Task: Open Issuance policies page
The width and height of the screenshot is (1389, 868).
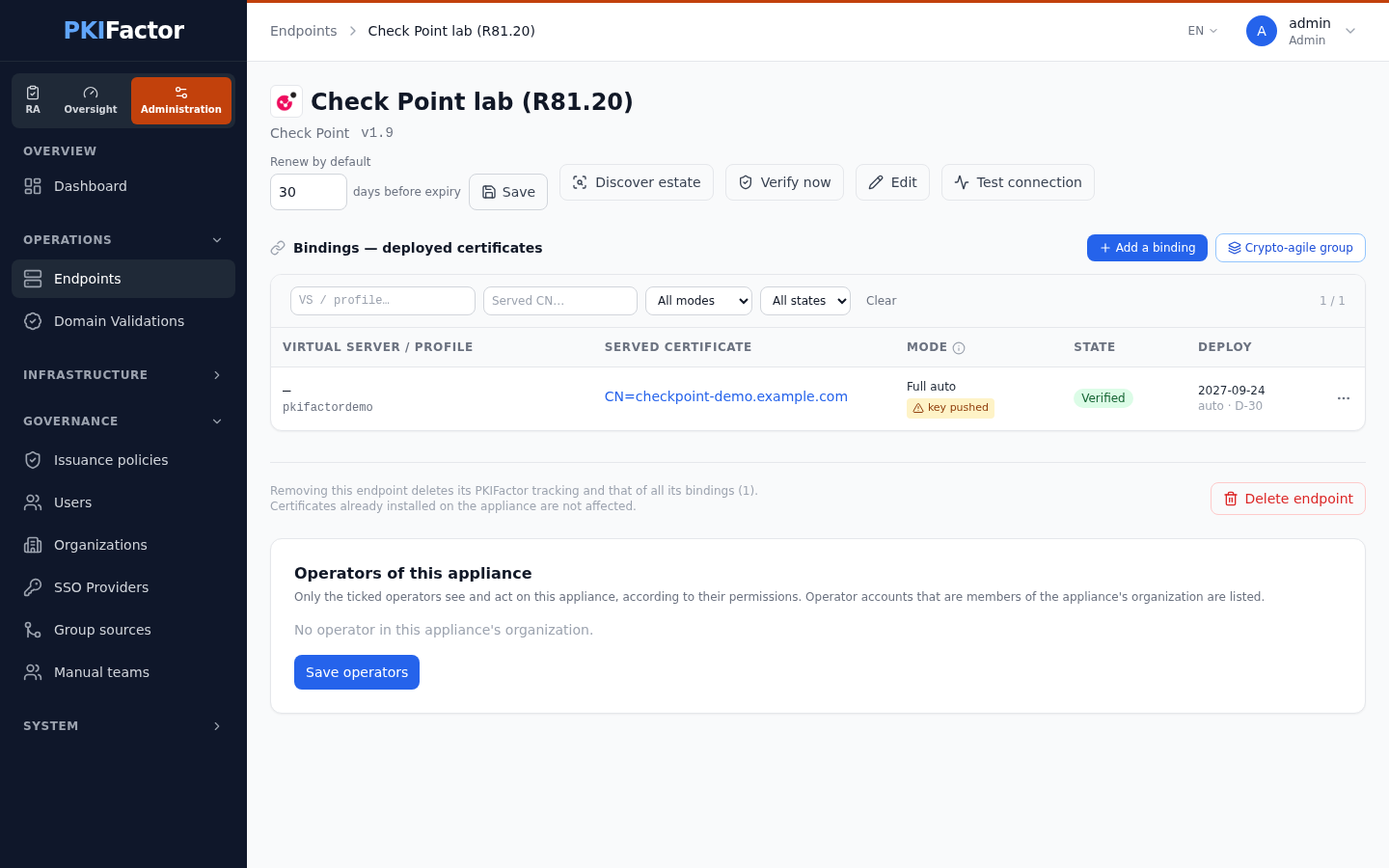Action: pos(123,460)
